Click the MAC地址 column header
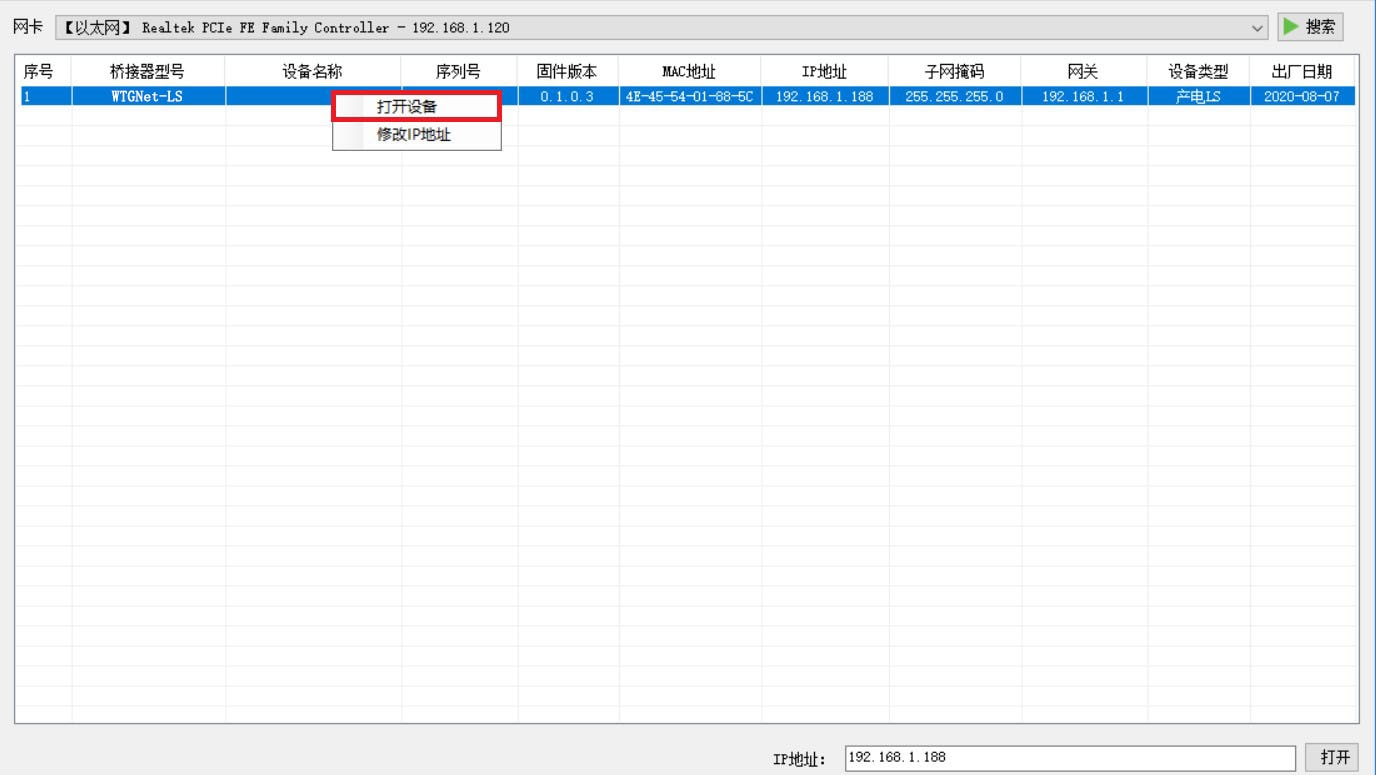Viewport: 1376px width, 775px height. point(689,71)
